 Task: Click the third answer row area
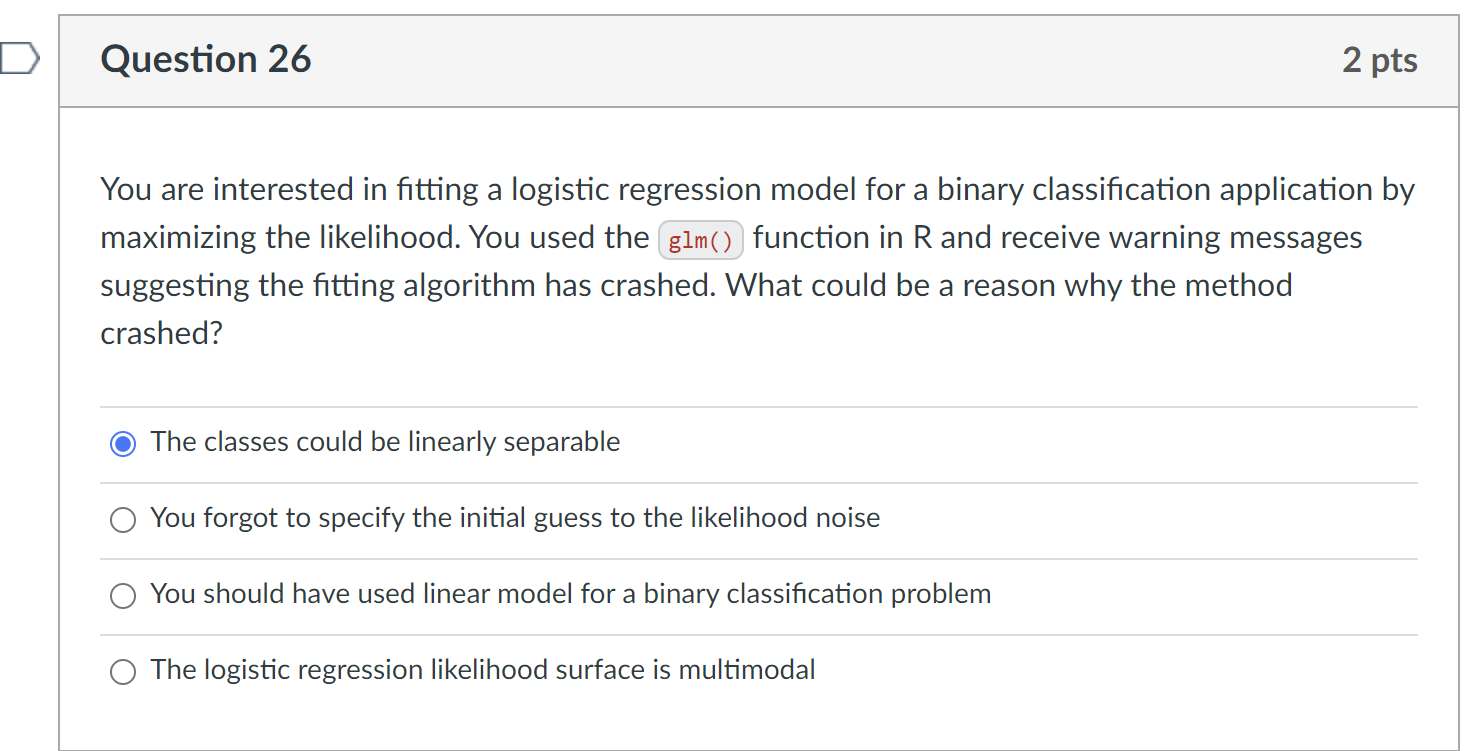(570, 594)
